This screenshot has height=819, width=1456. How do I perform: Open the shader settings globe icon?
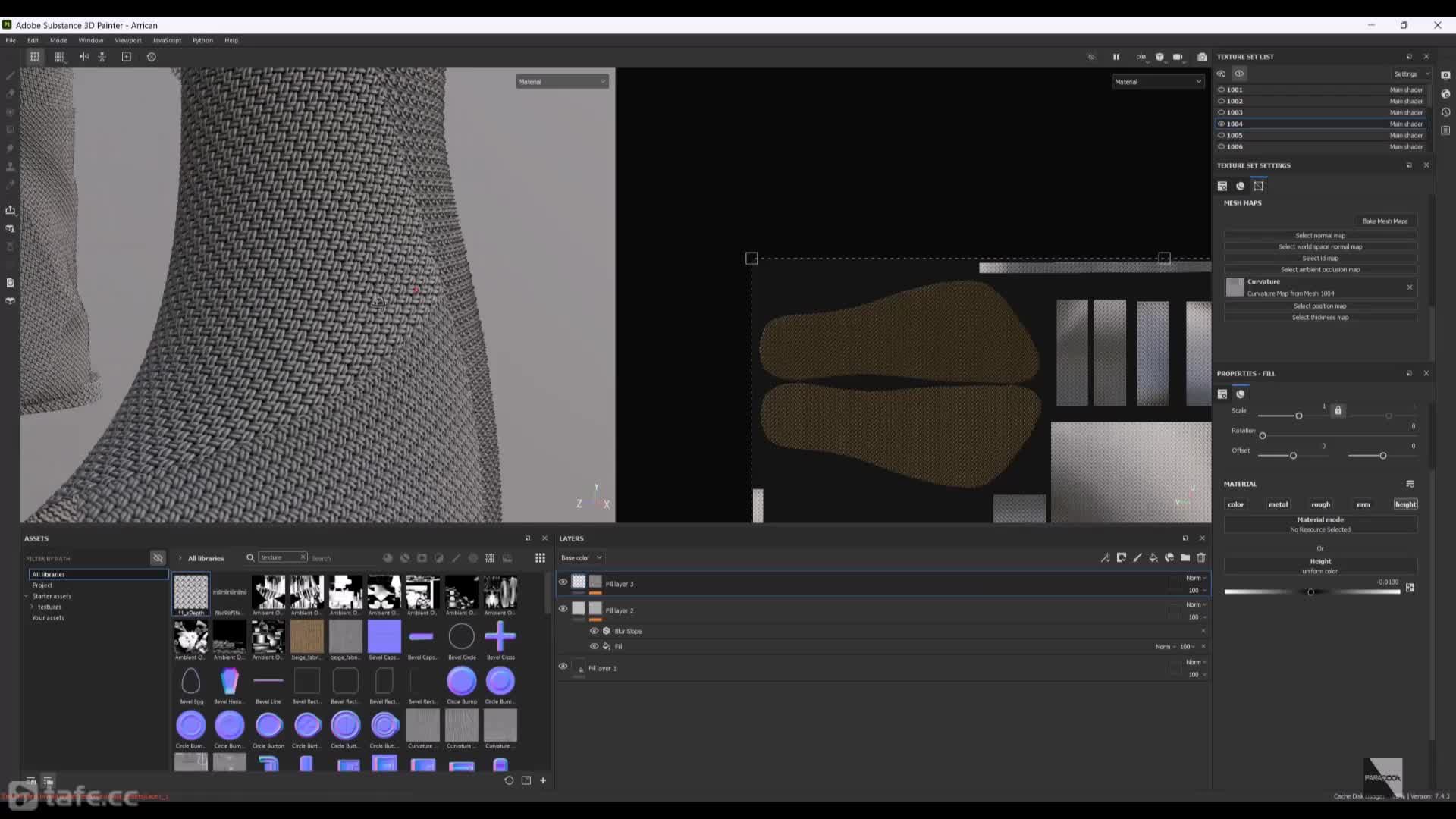click(1445, 94)
